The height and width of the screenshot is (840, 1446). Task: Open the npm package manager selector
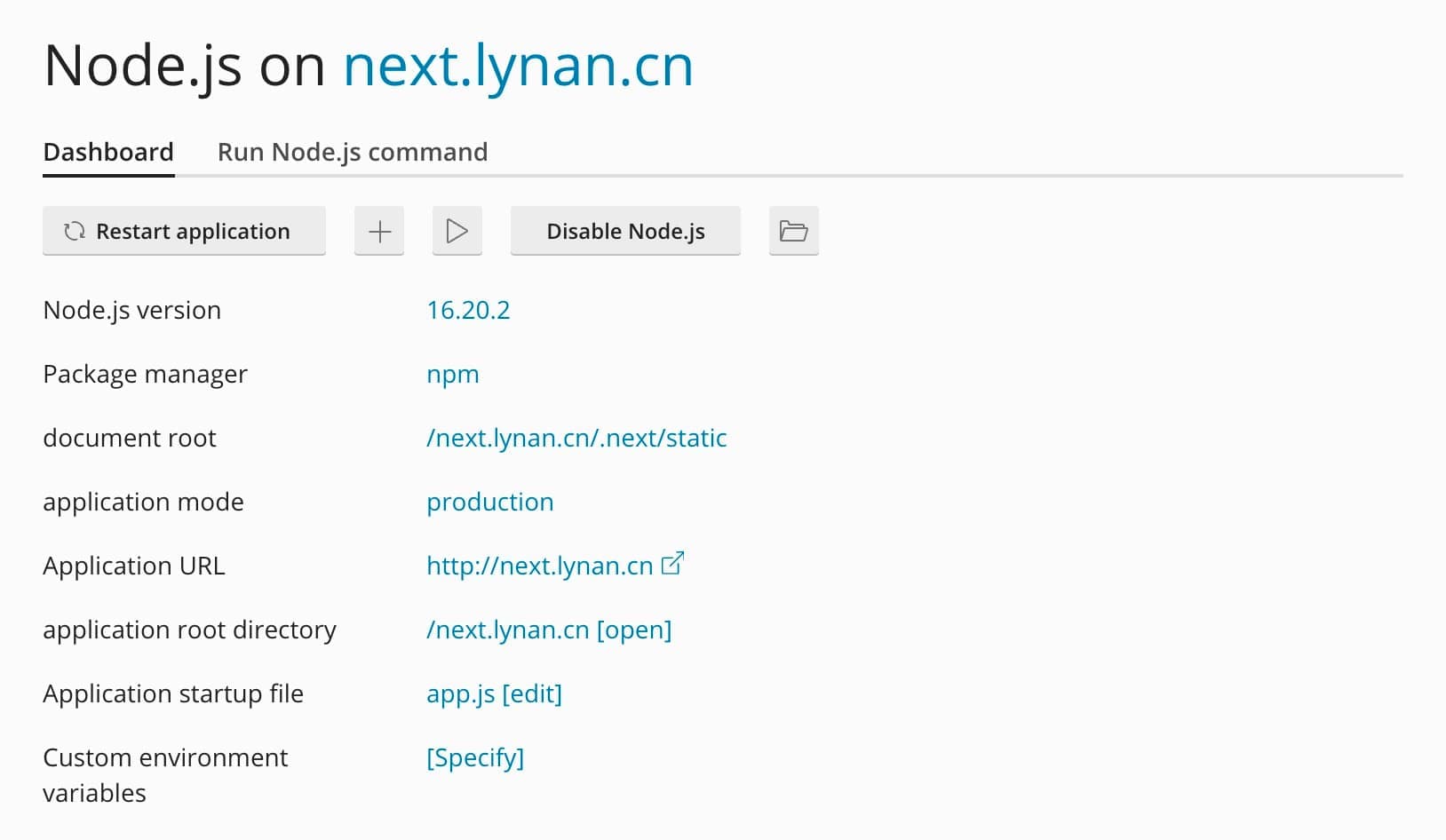pos(452,374)
